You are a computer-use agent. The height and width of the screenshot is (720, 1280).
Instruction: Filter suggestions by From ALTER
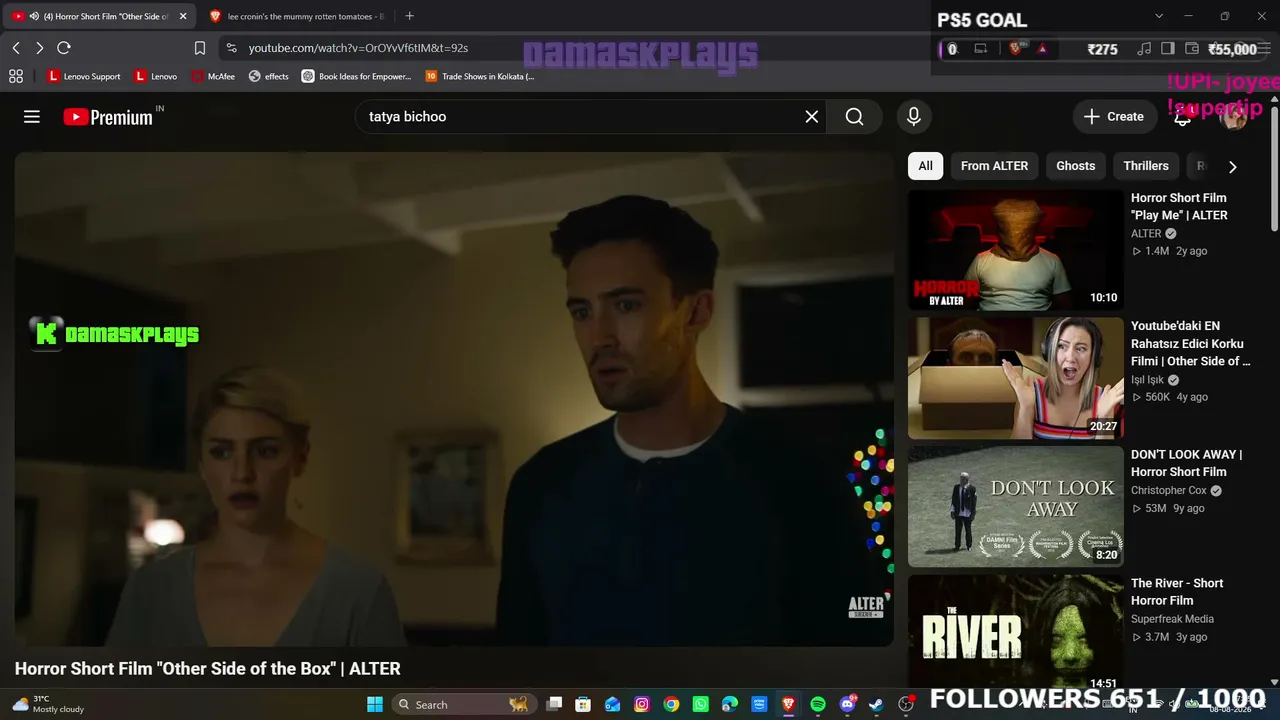(x=994, y=166)
